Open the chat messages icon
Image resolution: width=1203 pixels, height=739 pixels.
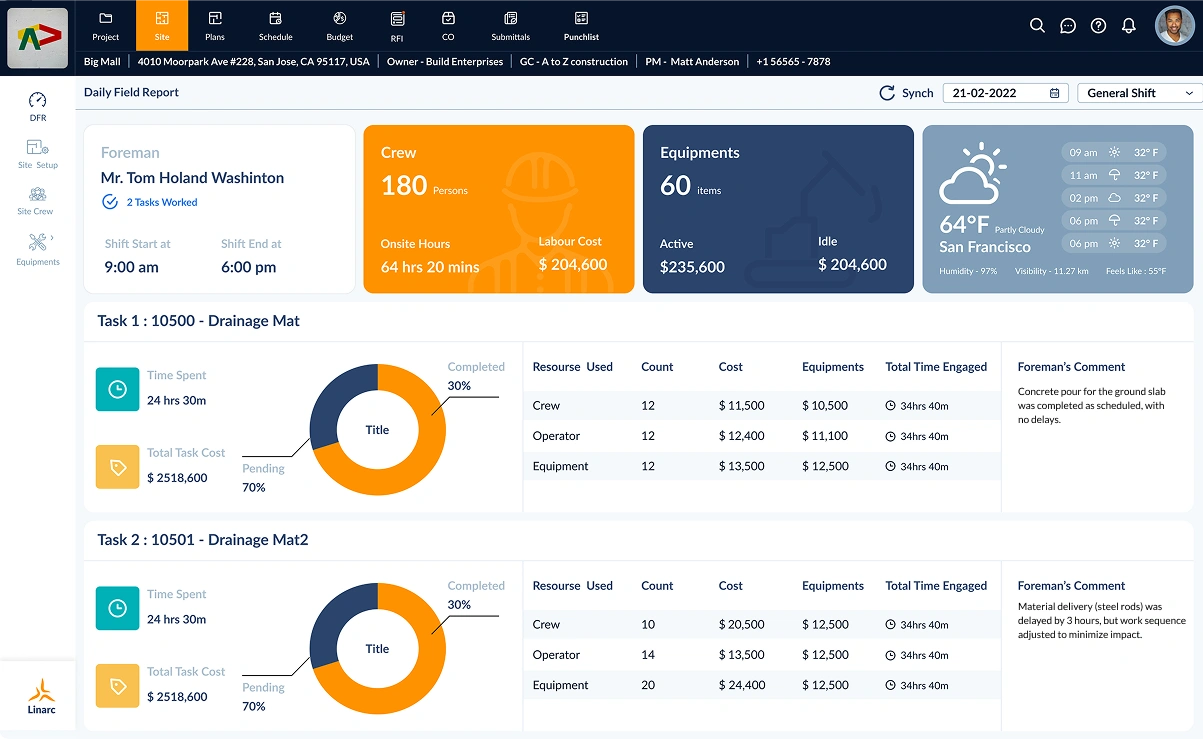pyautogui.click(x=1067, y=26)
